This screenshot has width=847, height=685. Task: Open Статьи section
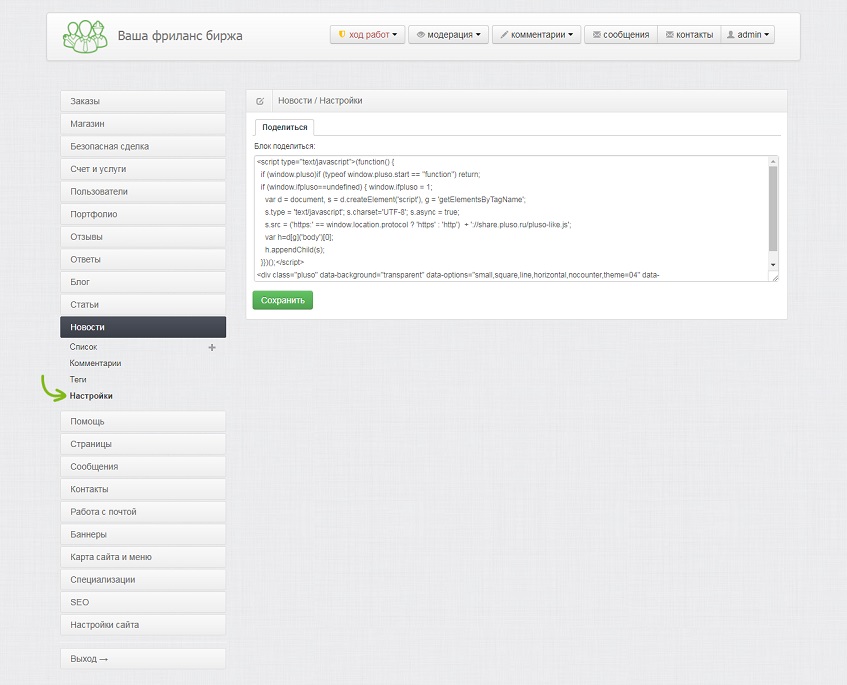[x=143, y=305]
